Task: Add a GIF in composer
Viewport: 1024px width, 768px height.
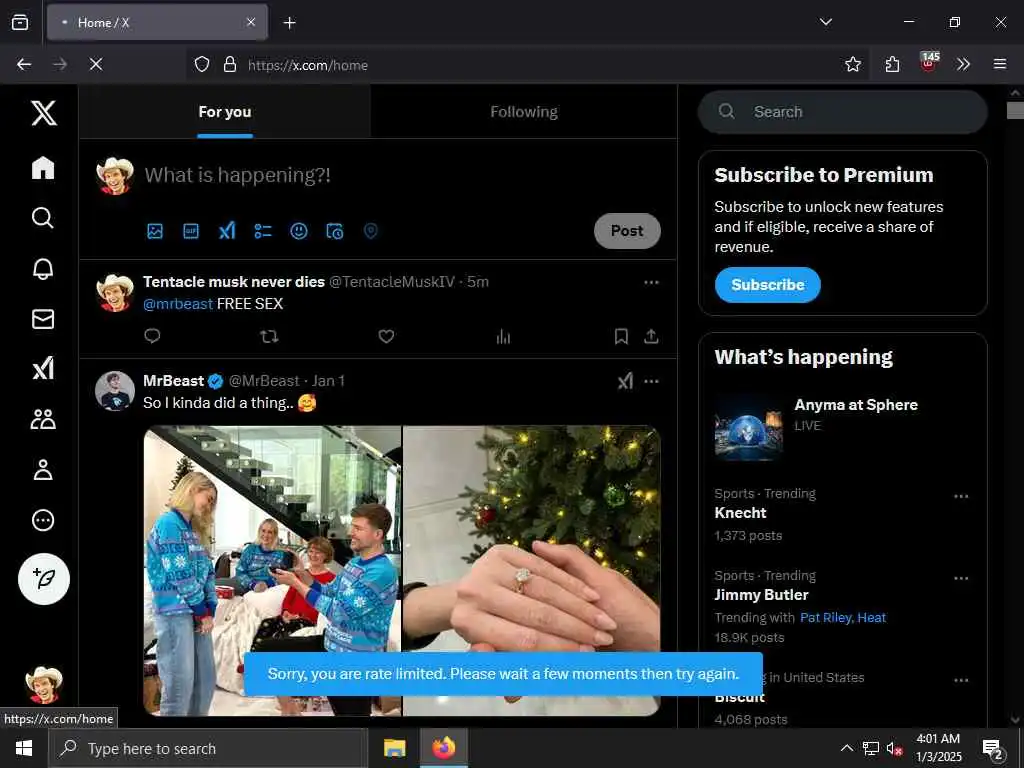Action: pos(191,231)
